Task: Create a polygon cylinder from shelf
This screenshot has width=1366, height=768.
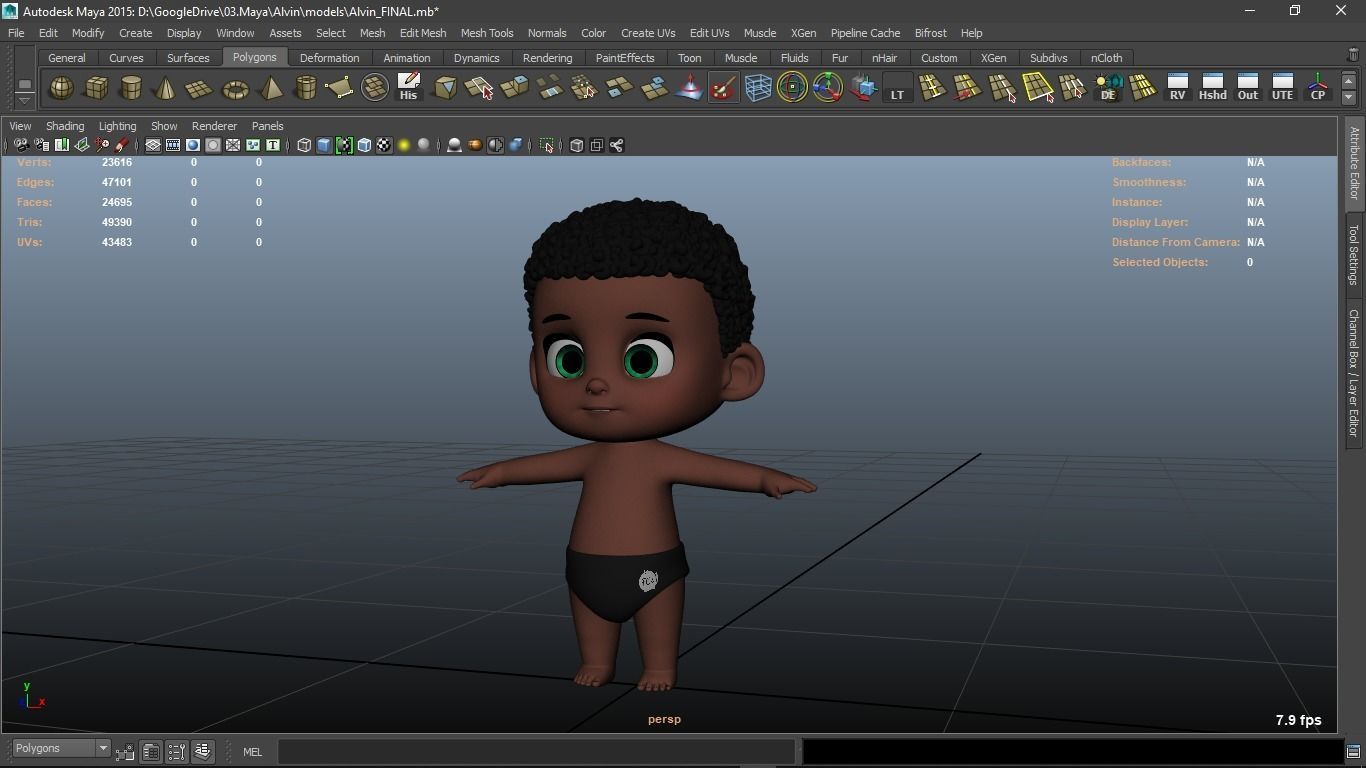Action: coord(131,88)
